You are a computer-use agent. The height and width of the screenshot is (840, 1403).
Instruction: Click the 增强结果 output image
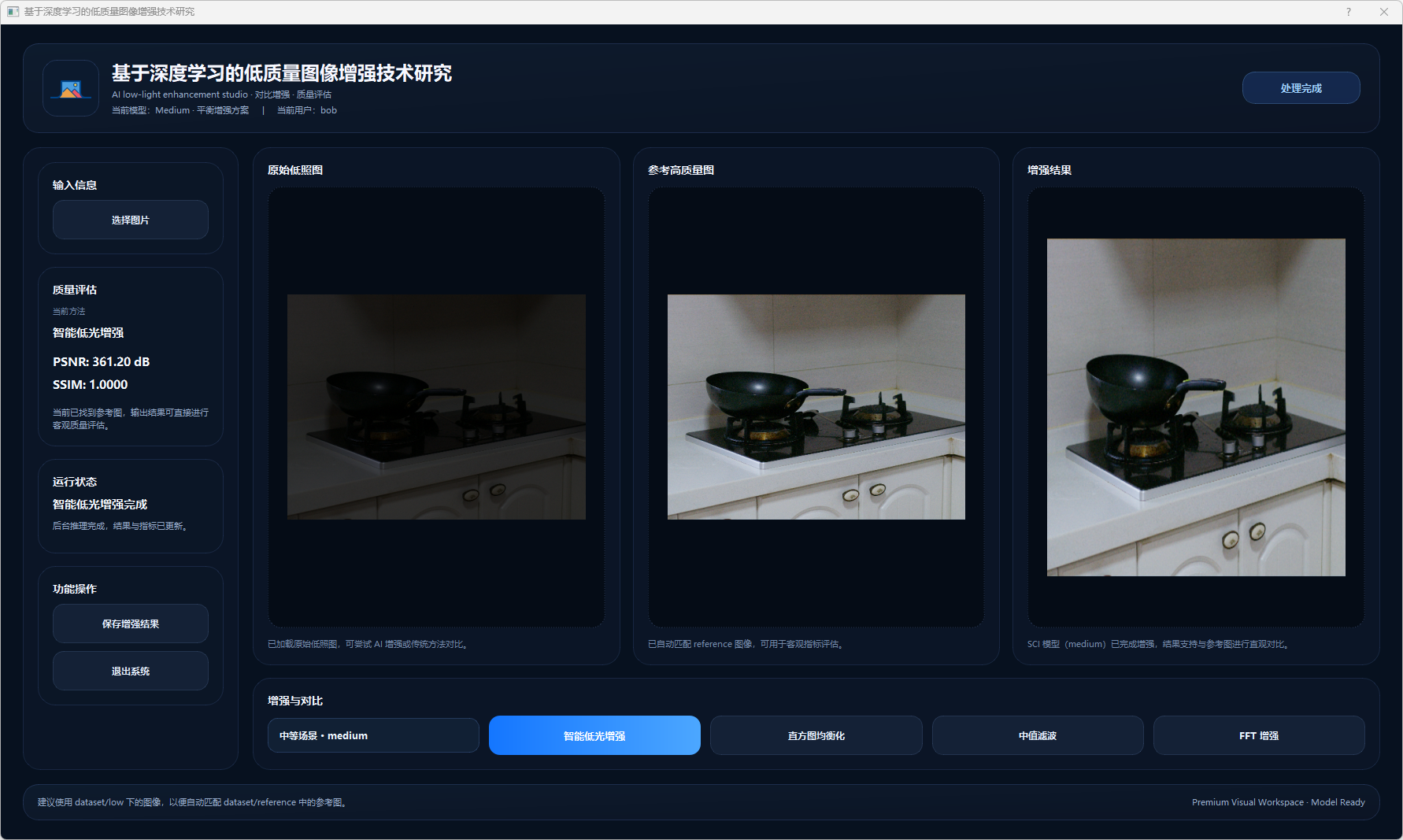pyautogui.click(x=1195, y=407)
